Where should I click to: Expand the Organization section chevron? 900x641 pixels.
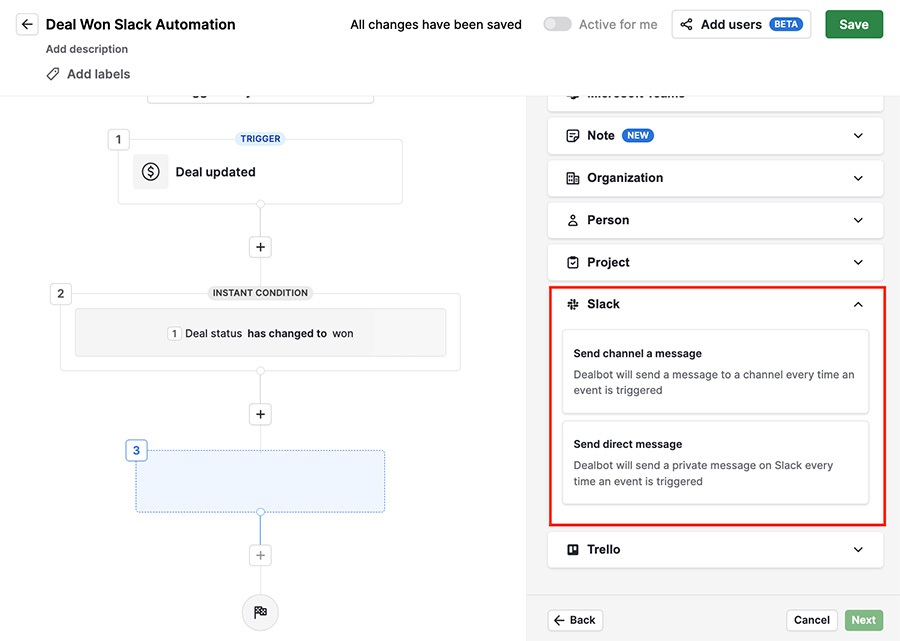858,178
